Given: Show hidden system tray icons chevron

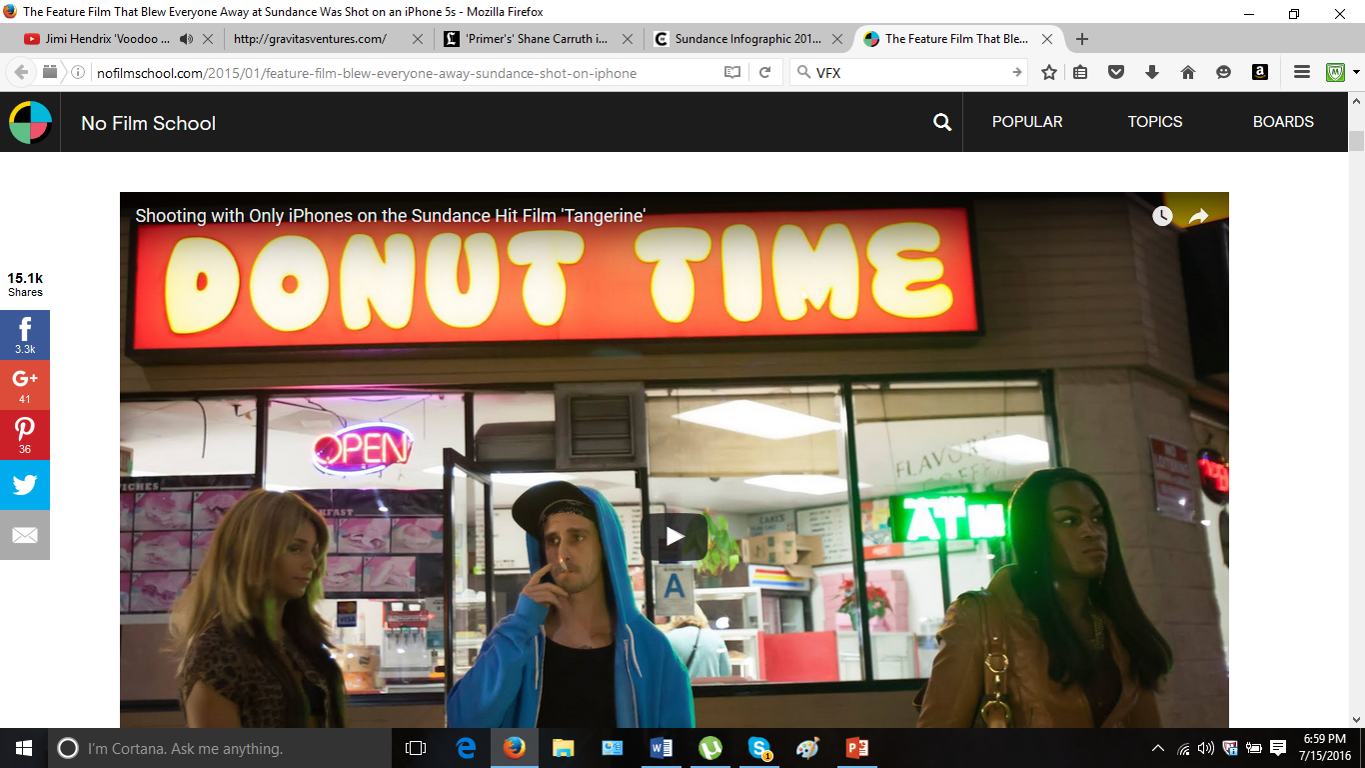Looking at the screenshot, I should pos(1158,748).
